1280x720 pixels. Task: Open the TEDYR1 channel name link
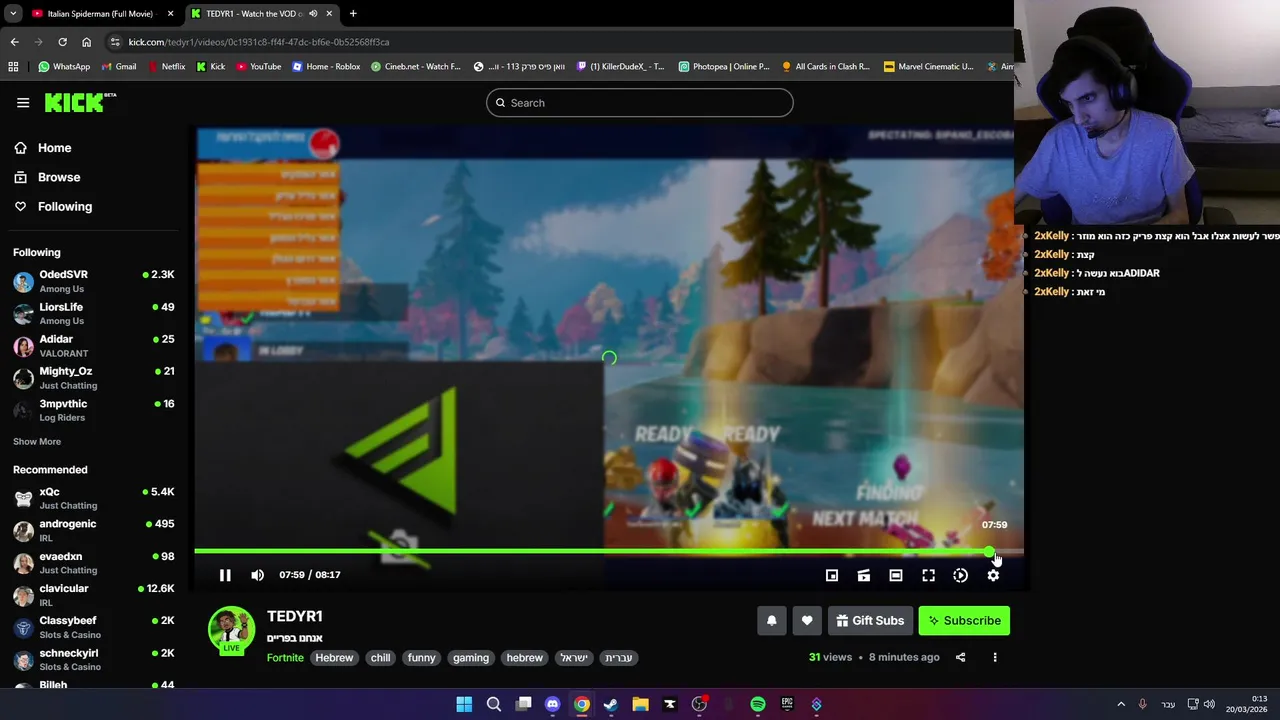[295, 616]
